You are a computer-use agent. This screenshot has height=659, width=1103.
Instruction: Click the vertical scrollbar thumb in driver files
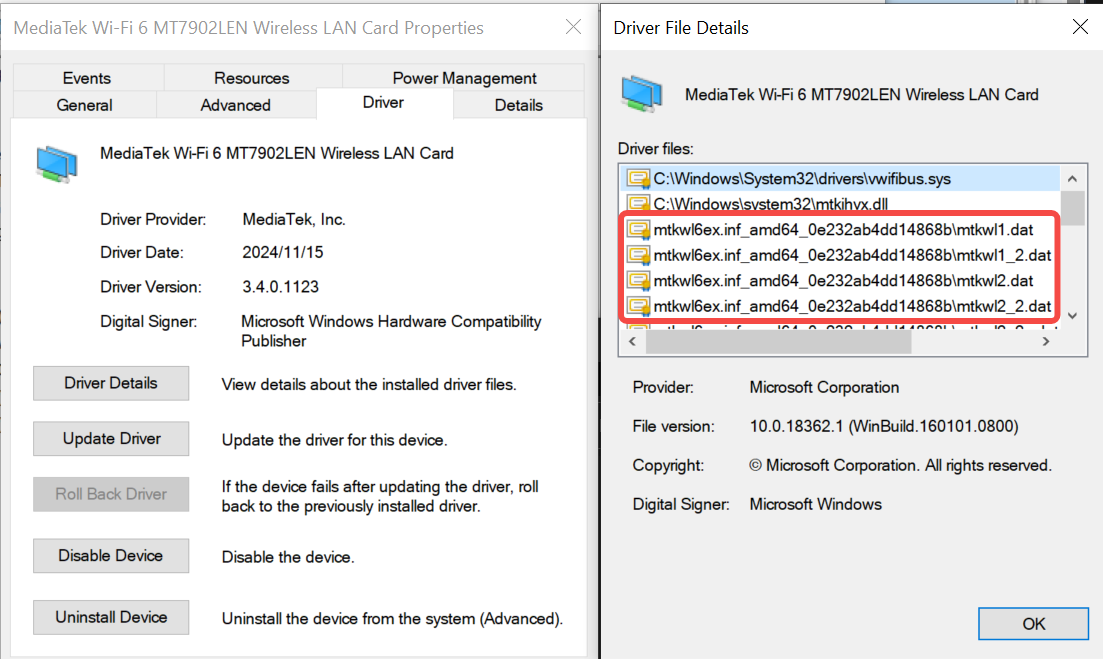click(1072, 208)
